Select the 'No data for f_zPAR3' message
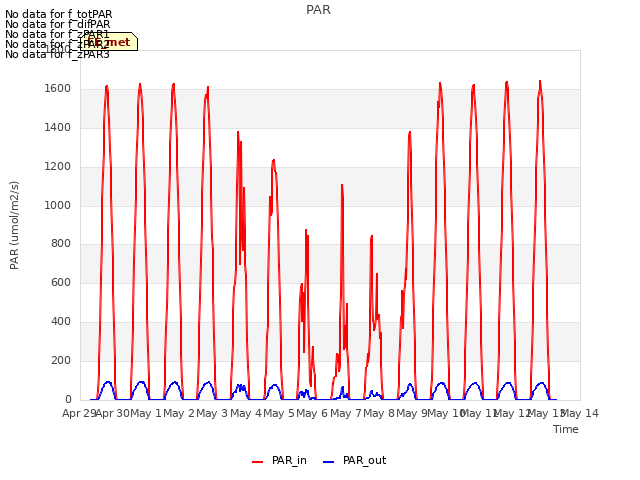640x480 pixels. point(58,54)
